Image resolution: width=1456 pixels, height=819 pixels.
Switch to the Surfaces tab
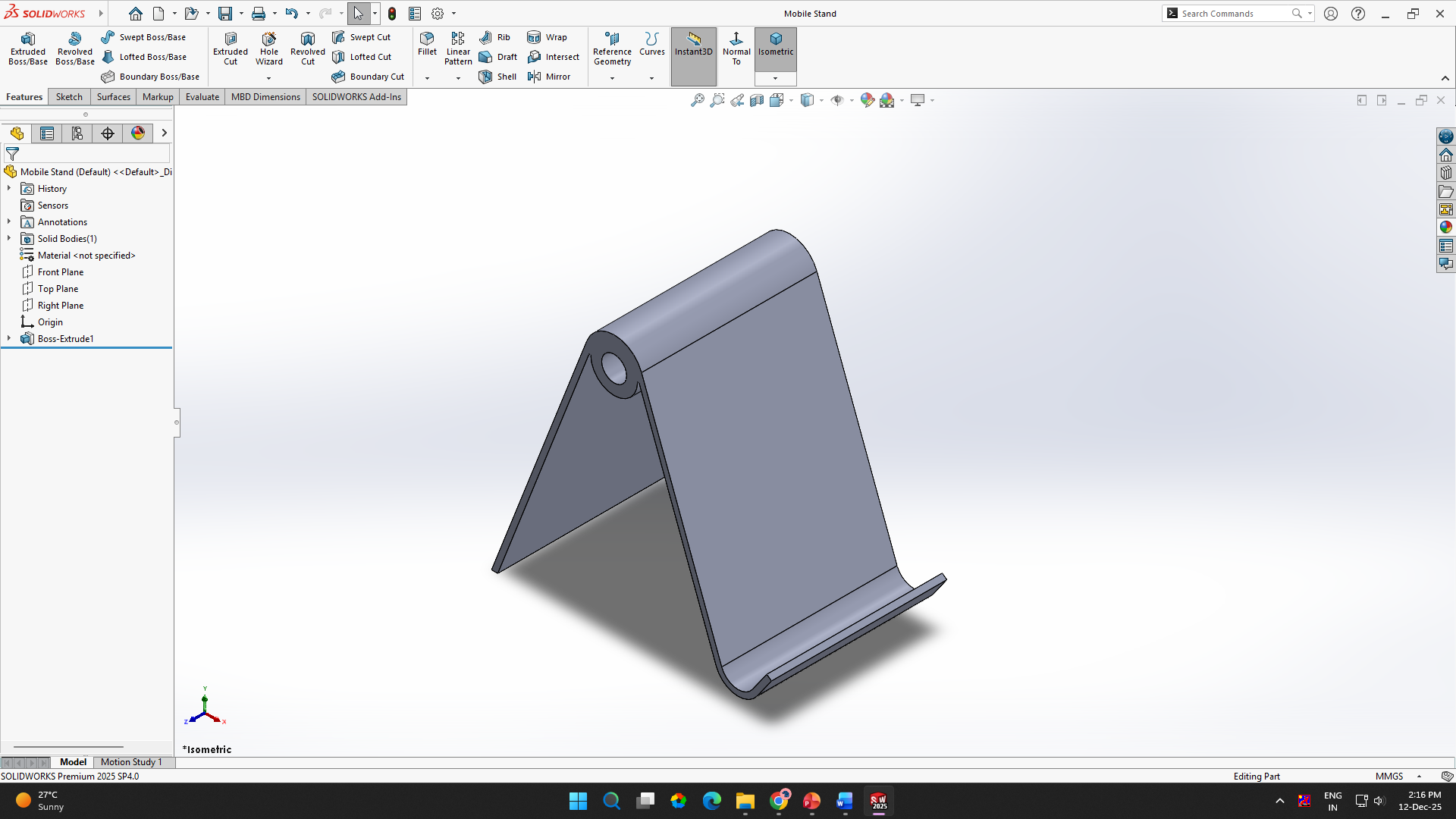tap(114, 97)
